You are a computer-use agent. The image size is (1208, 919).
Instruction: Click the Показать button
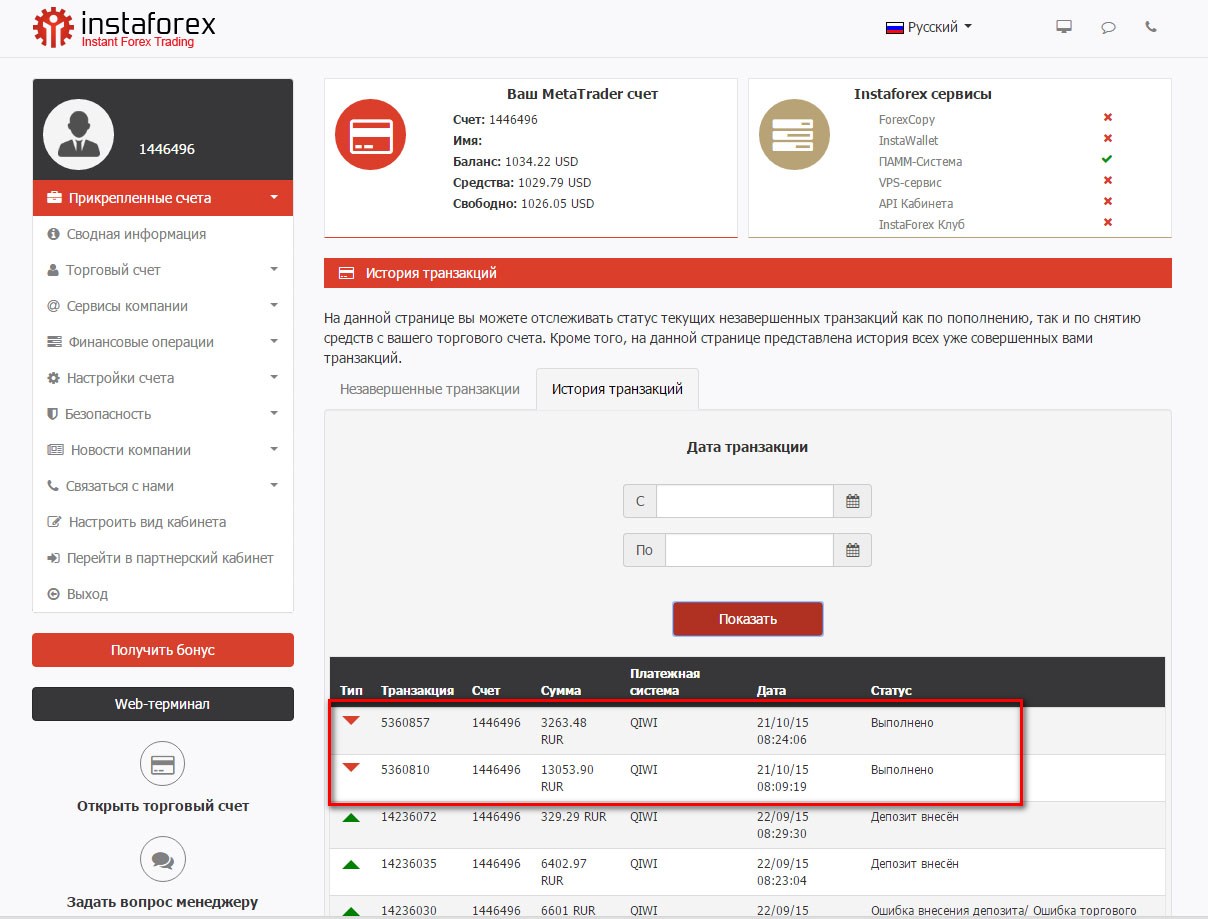click(748, 619)
